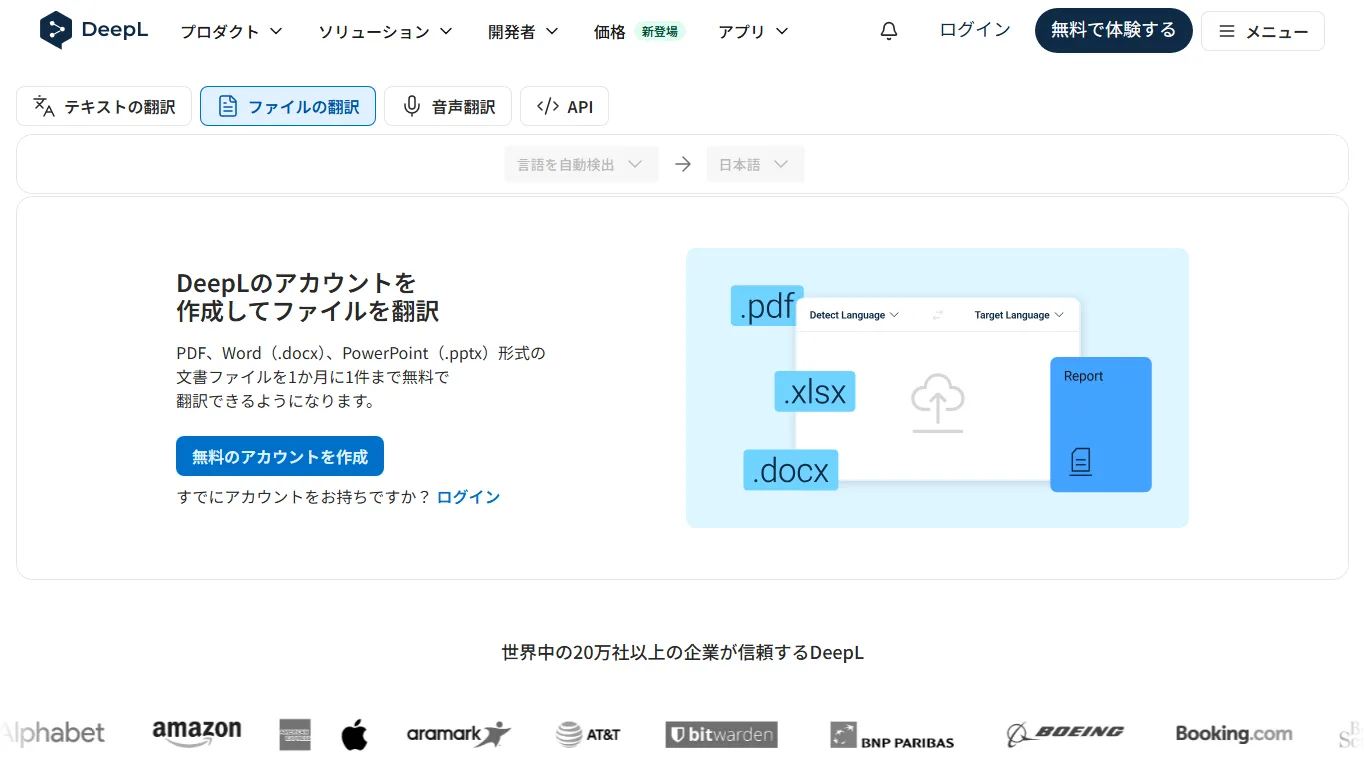The image size is (1365, 768).
Task: Open the 日本語 target language dropdown
Action: [x=755, y=164]
